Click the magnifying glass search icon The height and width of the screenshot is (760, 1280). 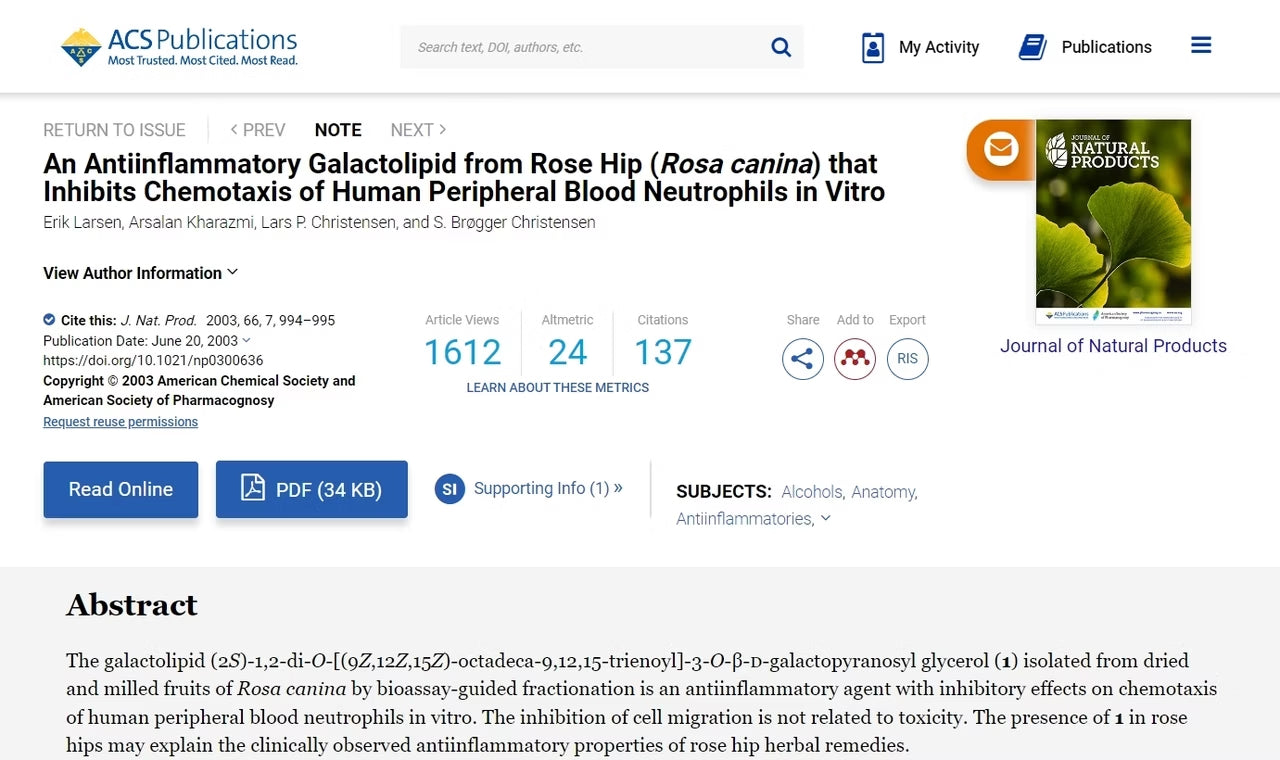point(781,47)
